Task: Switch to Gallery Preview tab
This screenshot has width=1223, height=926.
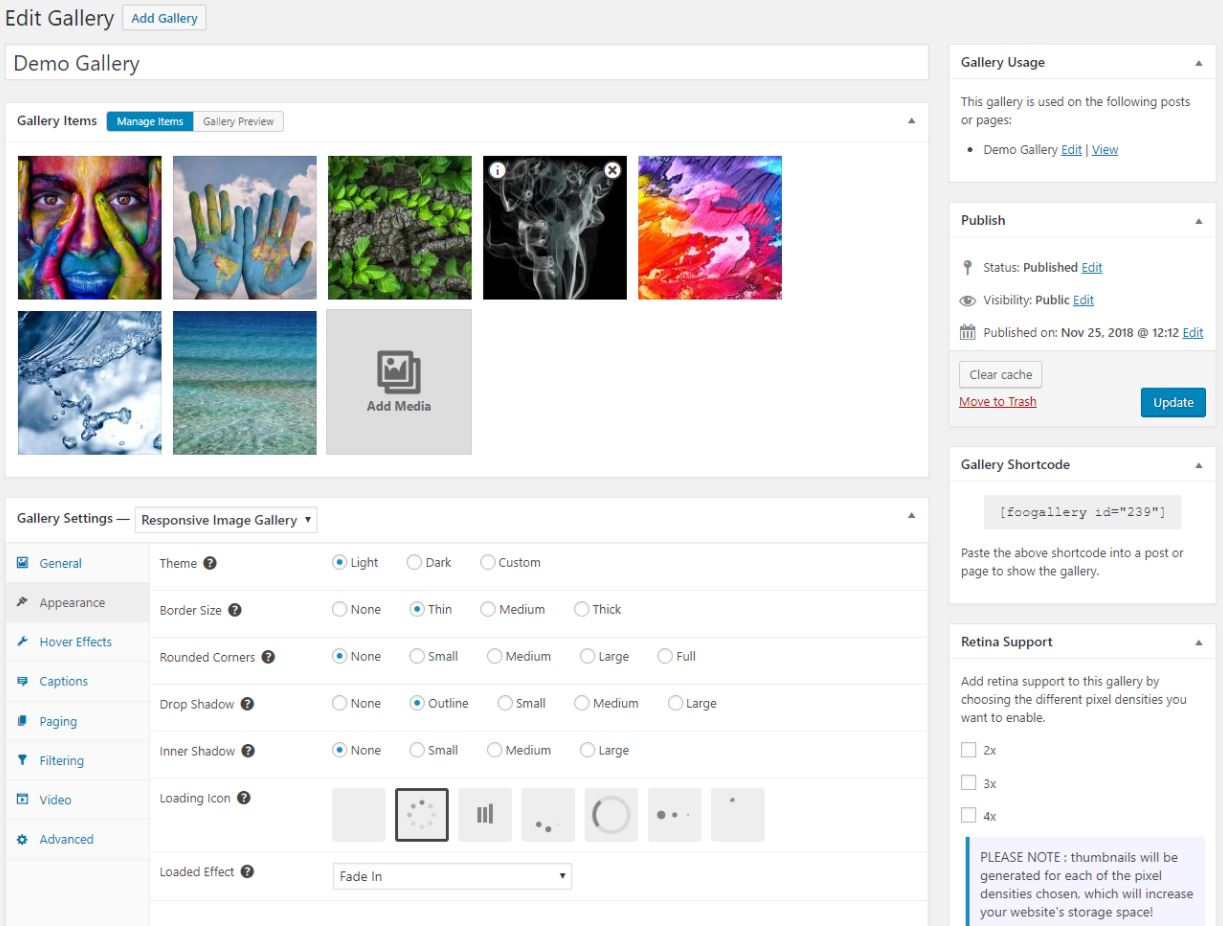Action: pos(238,122)
